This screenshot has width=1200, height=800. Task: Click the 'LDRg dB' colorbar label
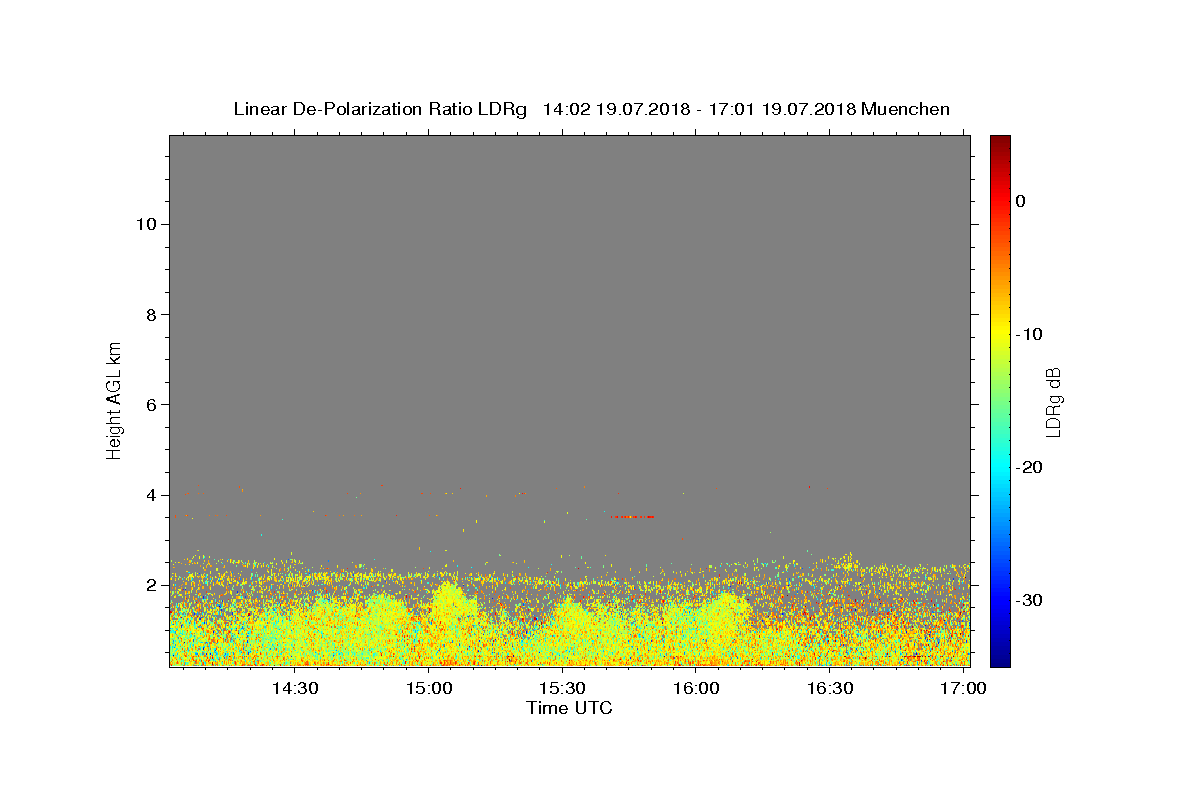pos(1053,402)
